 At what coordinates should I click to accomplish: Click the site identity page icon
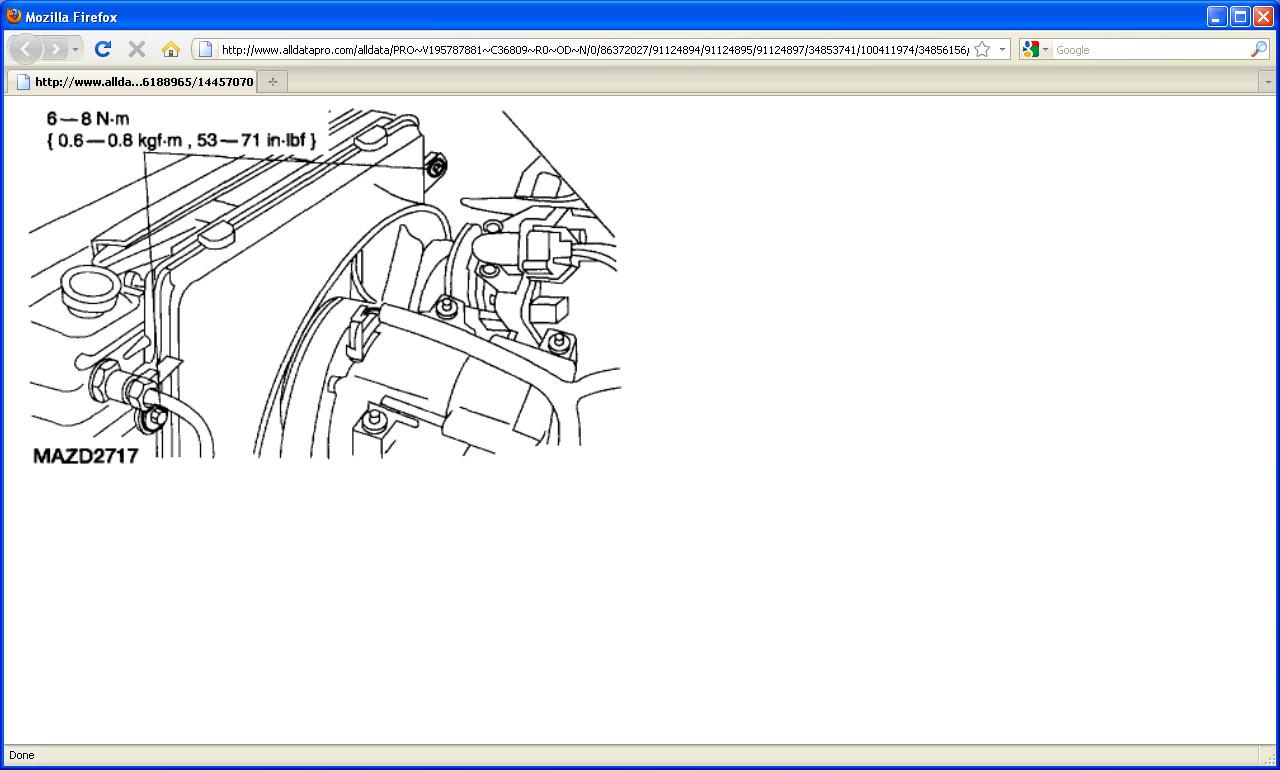pos(205,49)
